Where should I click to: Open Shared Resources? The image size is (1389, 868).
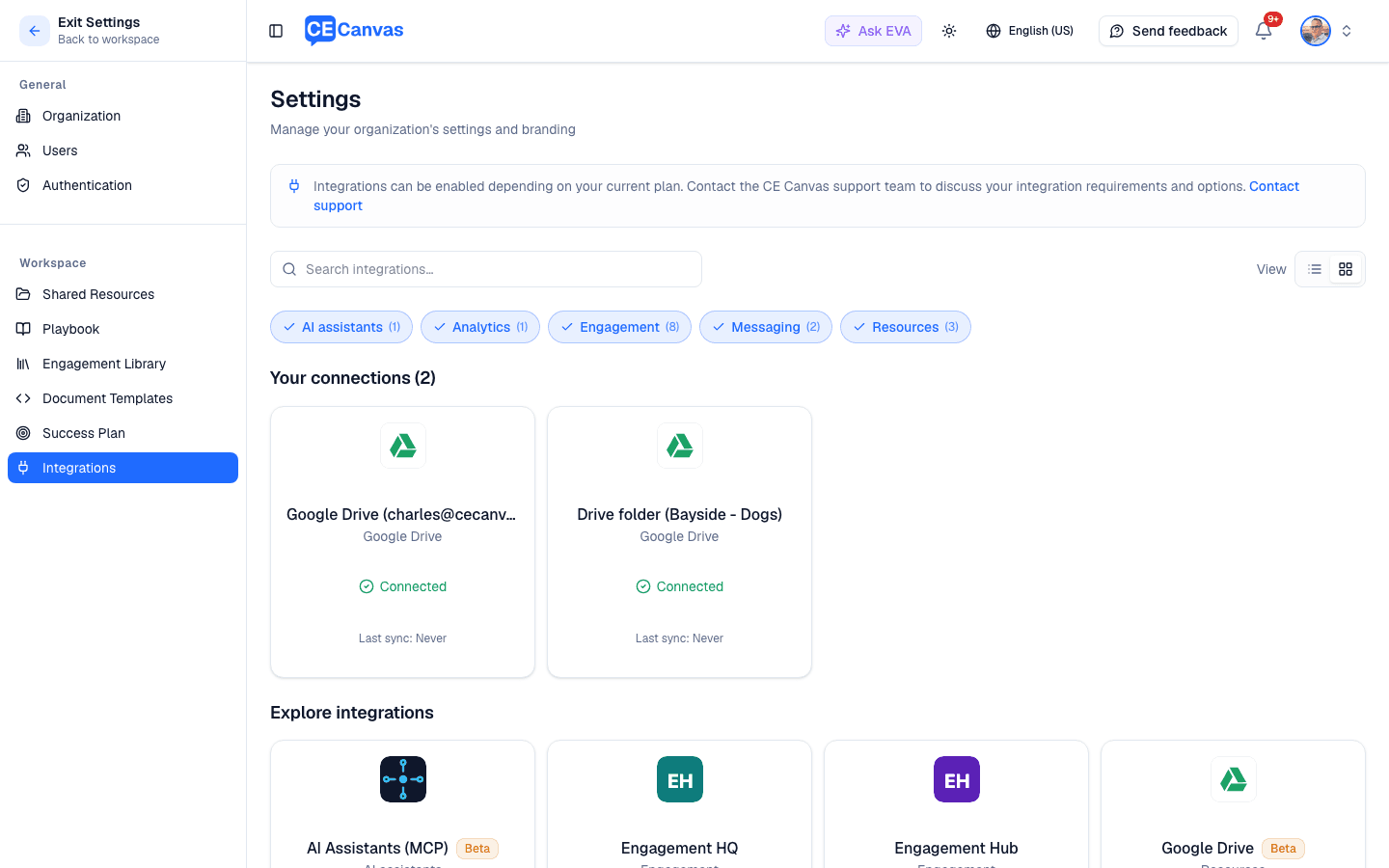pos(123,294)
